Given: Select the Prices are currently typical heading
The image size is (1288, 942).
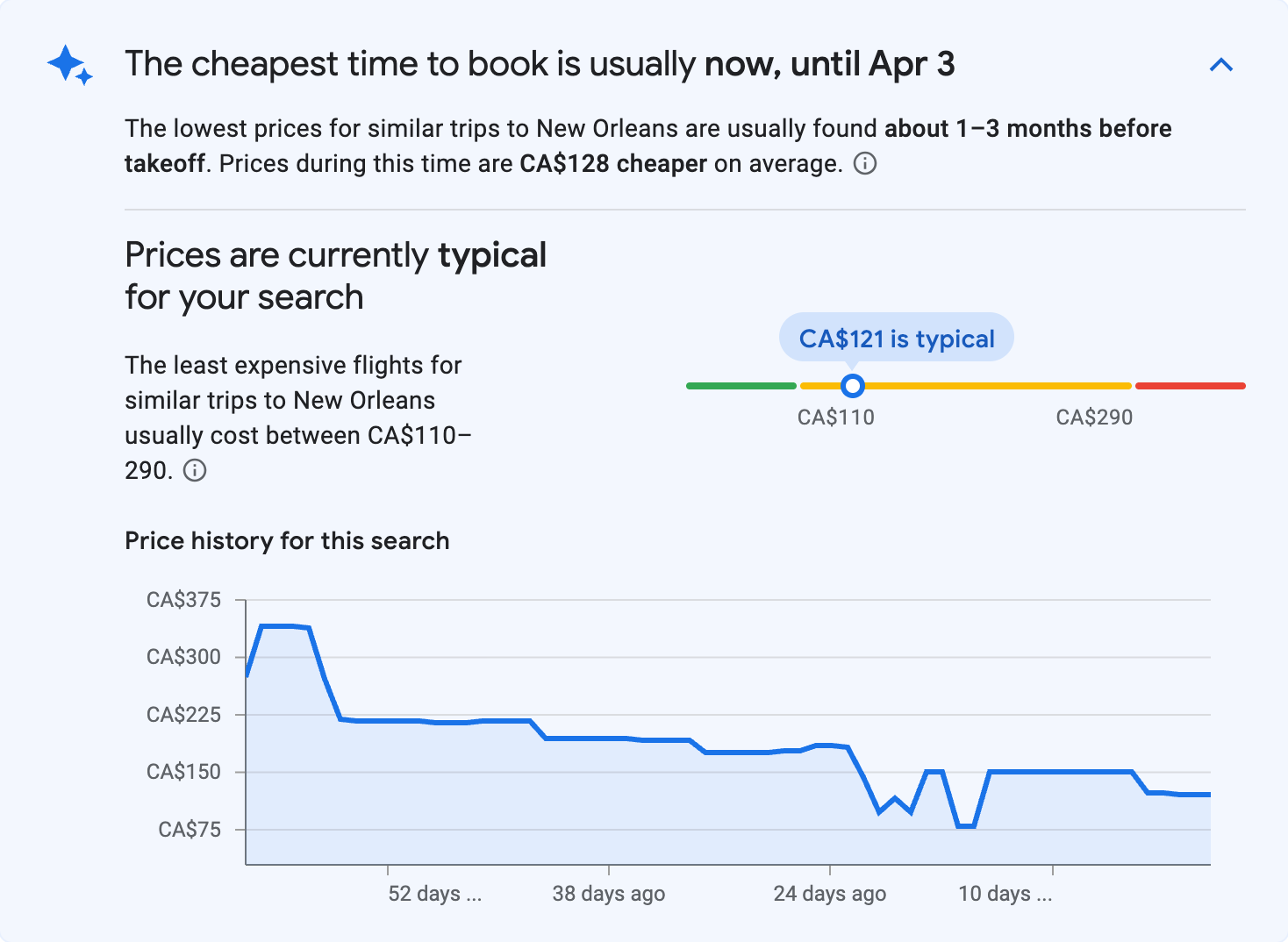Looking at the screenshot, I should (x=335, y=275).
